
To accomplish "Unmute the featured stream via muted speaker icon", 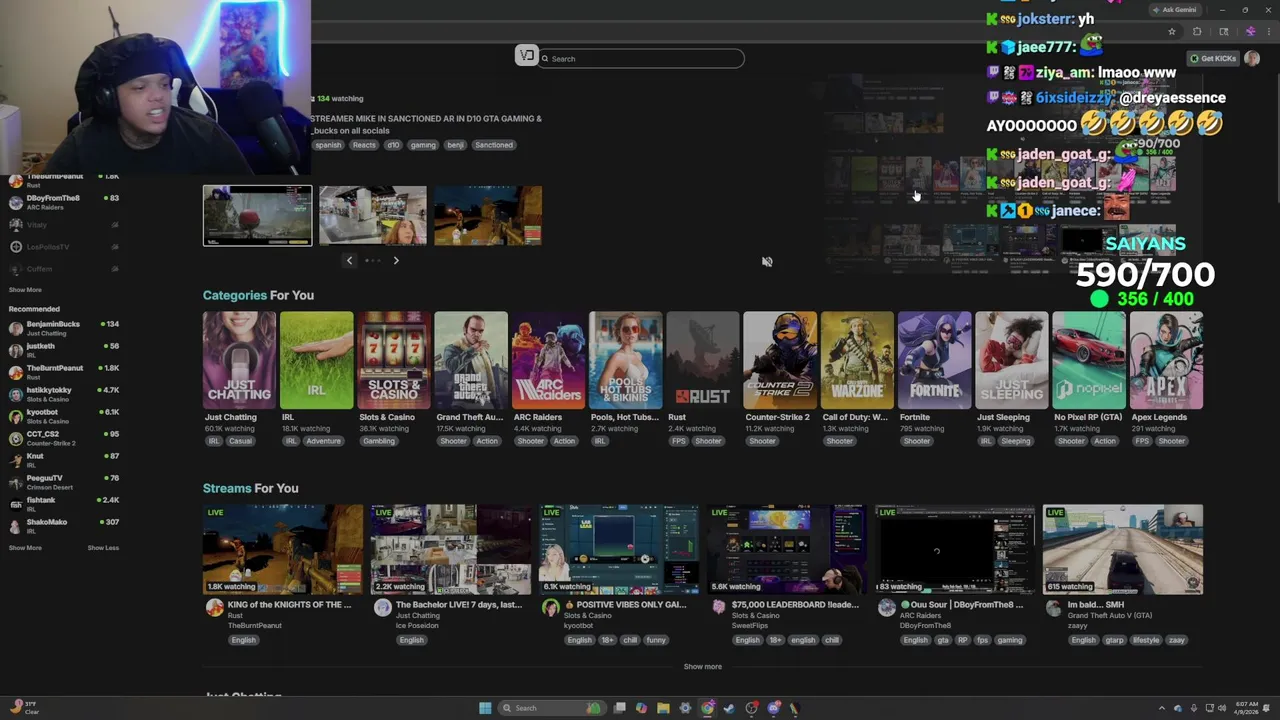I will 767,262.
